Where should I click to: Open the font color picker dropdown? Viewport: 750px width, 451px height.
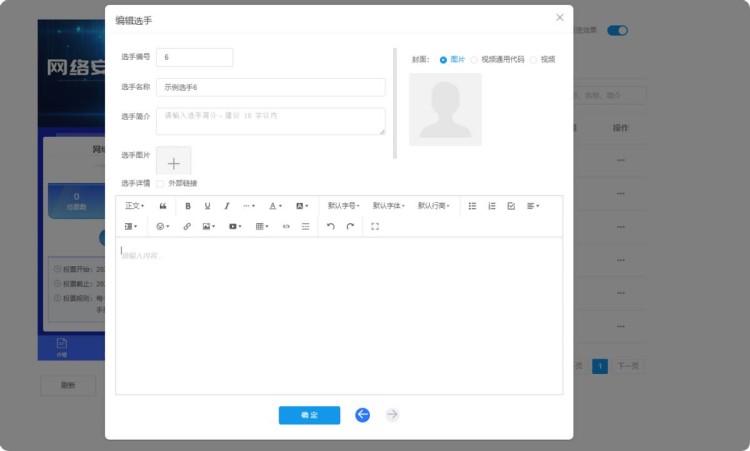pos(275,206)
